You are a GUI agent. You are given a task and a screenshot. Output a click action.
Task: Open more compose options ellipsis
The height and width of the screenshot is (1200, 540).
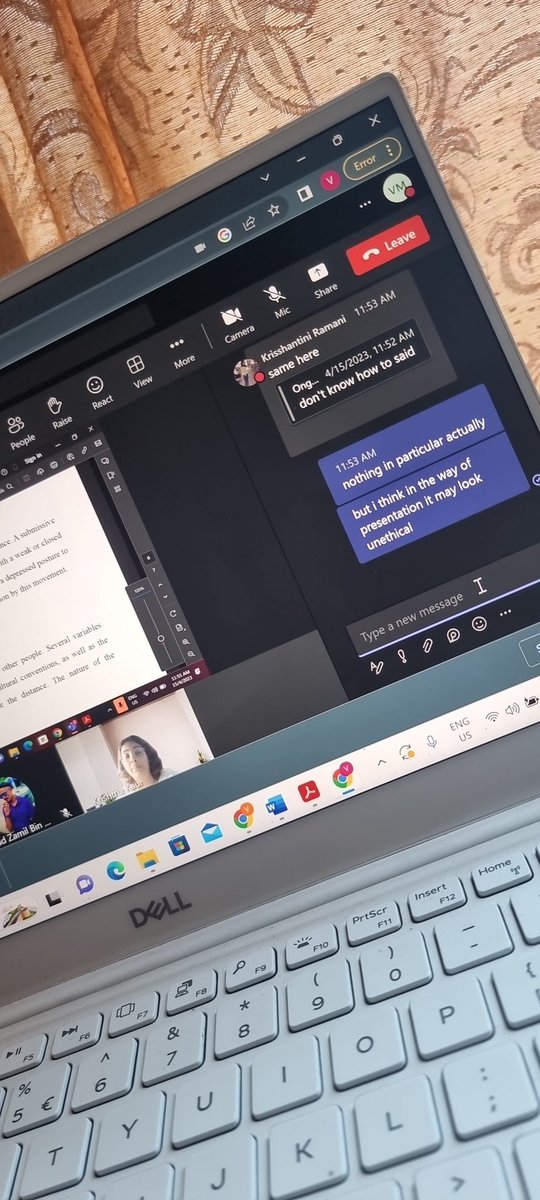pos(507,612)
